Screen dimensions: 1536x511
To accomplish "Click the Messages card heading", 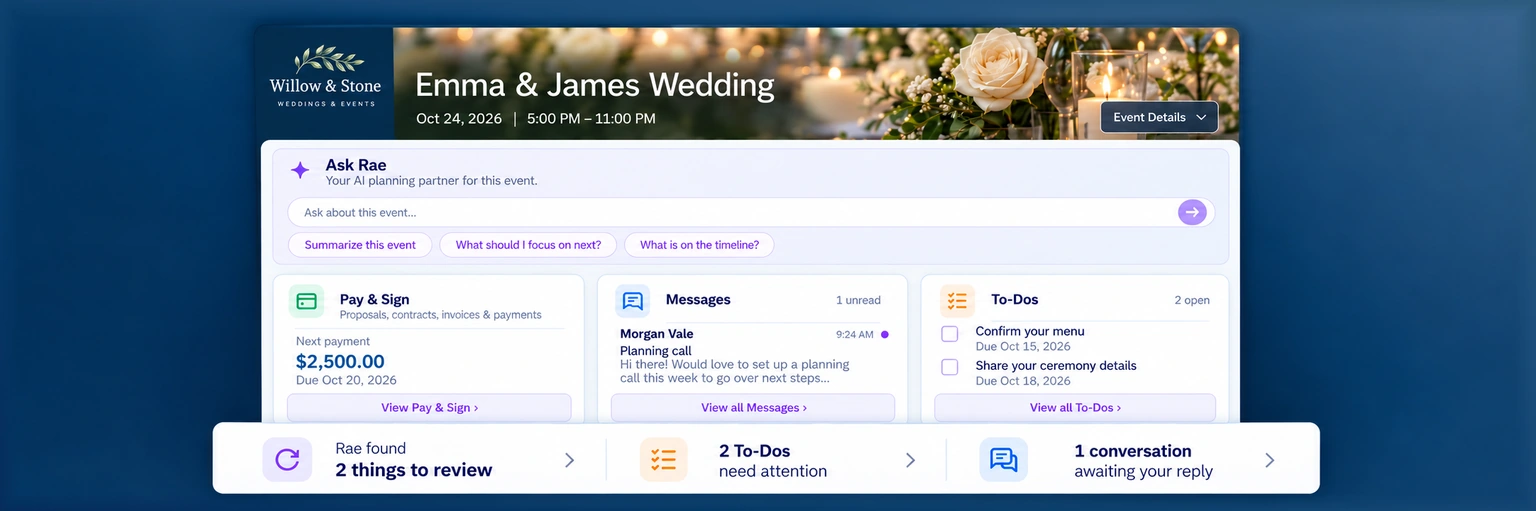I will point(698,299).
